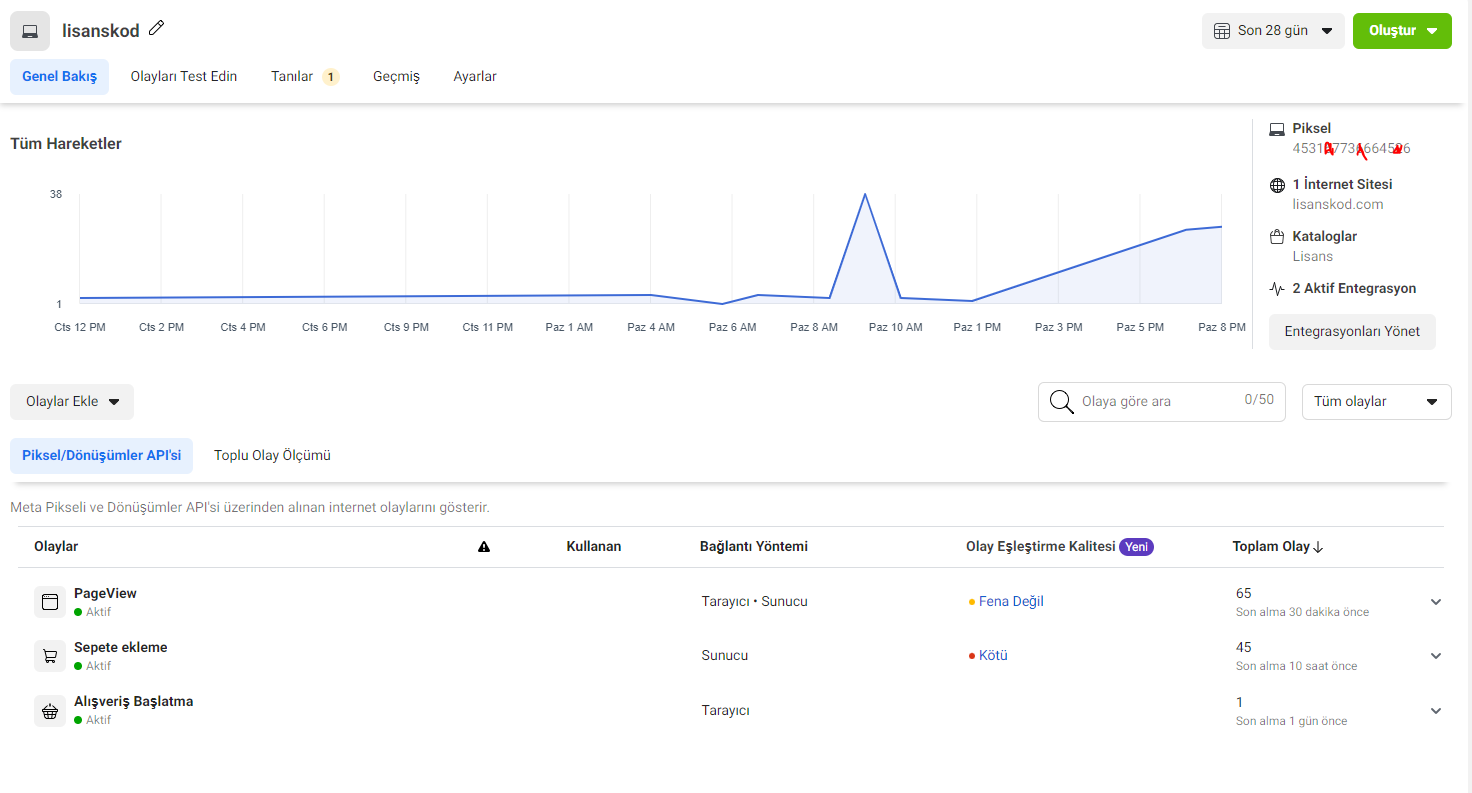Click the Fena Değil quality link
Screen dimensions: 1472x793
(1011, 602)
